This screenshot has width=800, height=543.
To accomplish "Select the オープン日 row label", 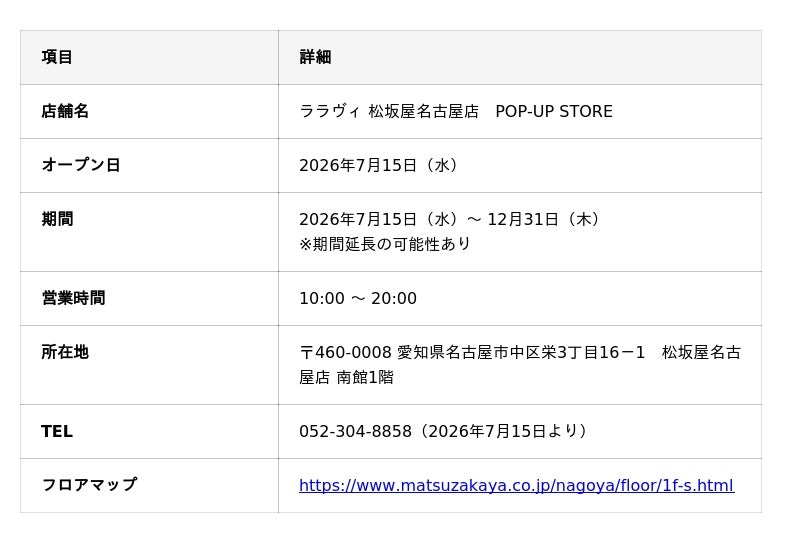I will coord(81,165).
